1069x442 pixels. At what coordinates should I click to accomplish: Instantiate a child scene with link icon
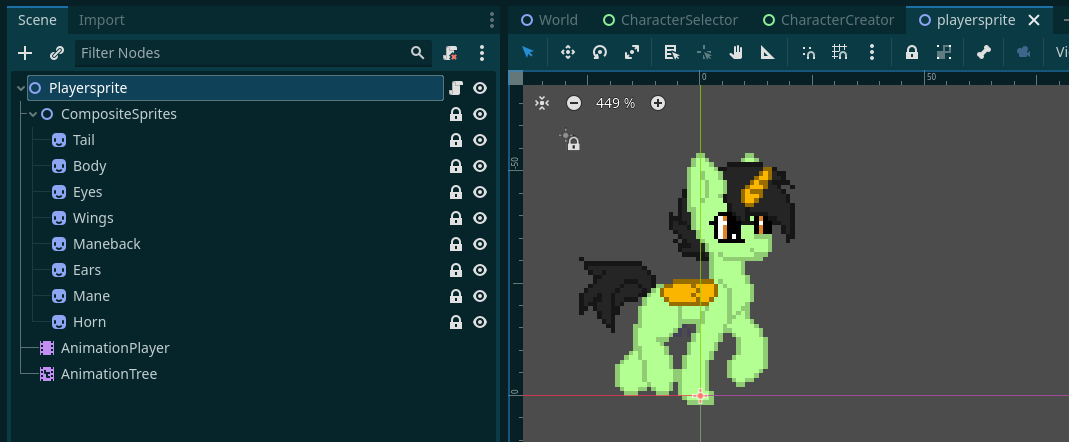(57, 53)
